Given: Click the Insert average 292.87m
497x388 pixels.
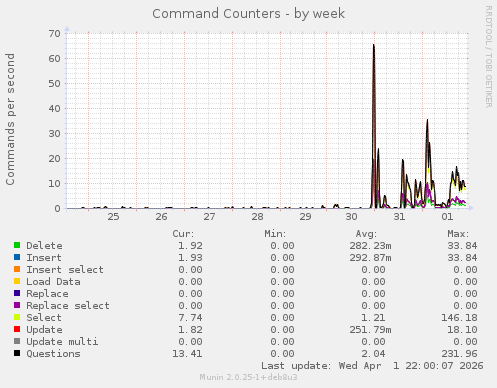Looking at the screenshot, I should point(370,258).
